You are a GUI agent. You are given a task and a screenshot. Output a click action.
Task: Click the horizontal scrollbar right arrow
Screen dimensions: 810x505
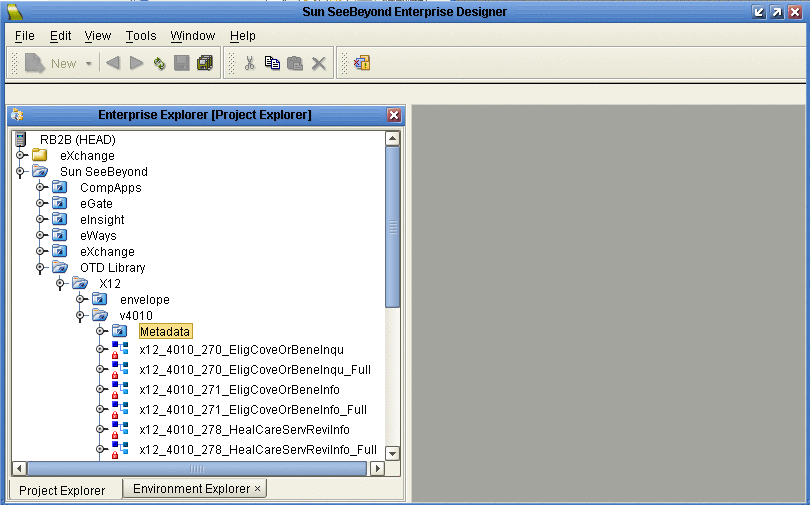(378, 468)
